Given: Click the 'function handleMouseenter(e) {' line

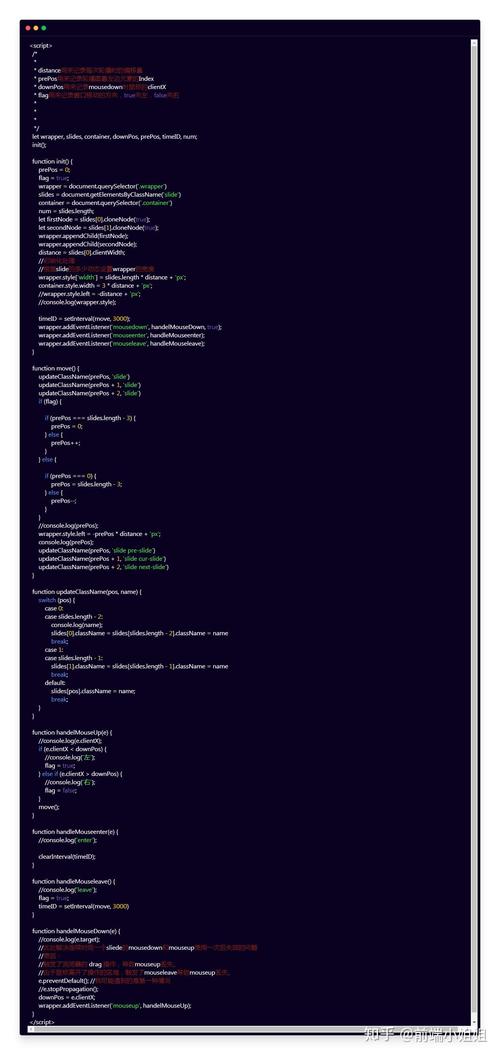Looking at the screenshot, I should point(75,832).
